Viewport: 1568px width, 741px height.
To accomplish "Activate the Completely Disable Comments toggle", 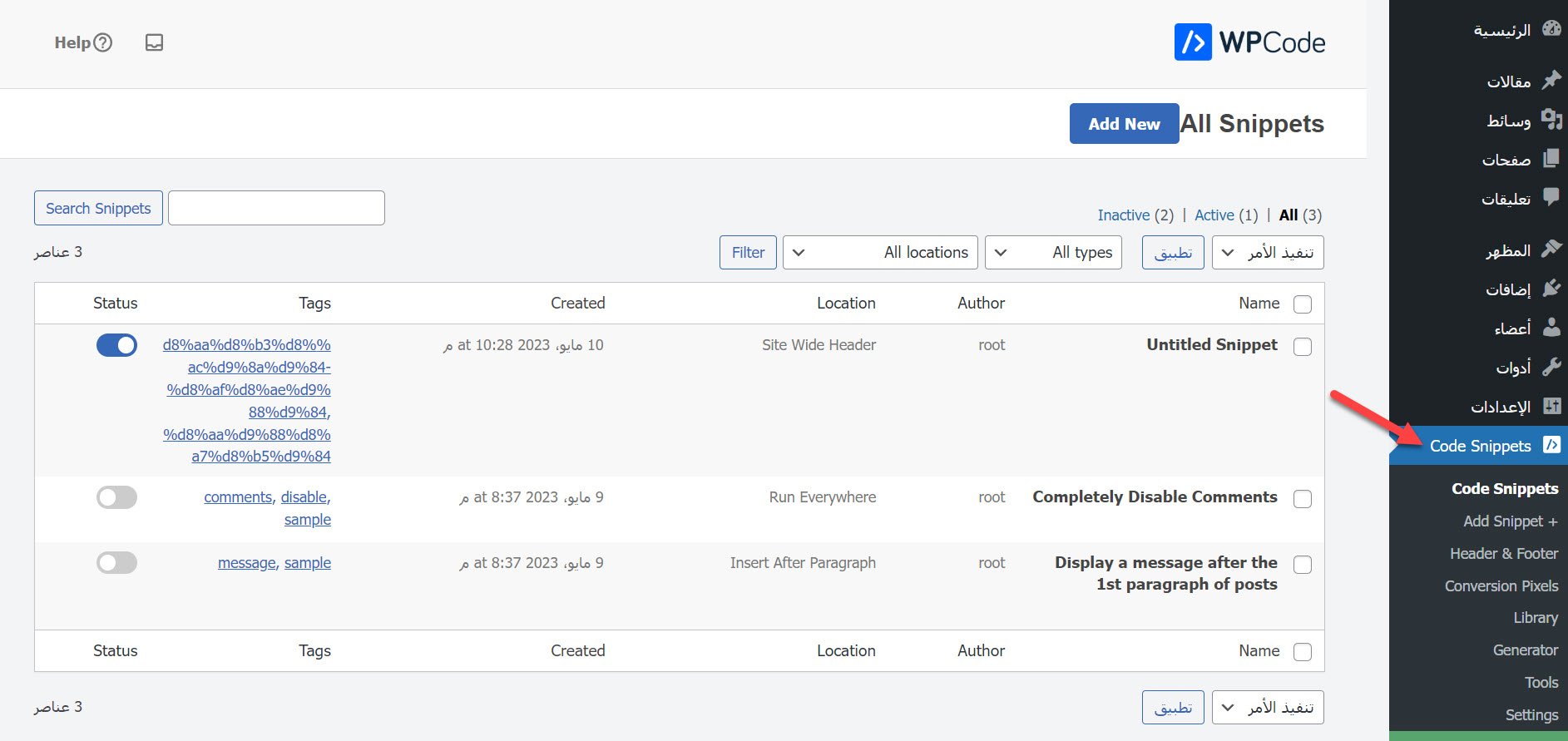I will click(116, 497).
